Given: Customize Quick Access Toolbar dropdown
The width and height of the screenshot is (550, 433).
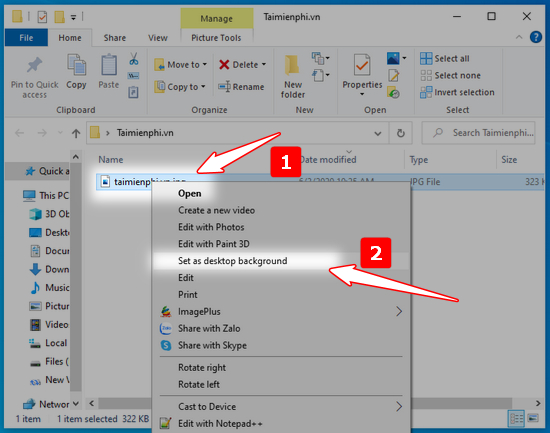Looking at the screenshot, I should 73,17.
